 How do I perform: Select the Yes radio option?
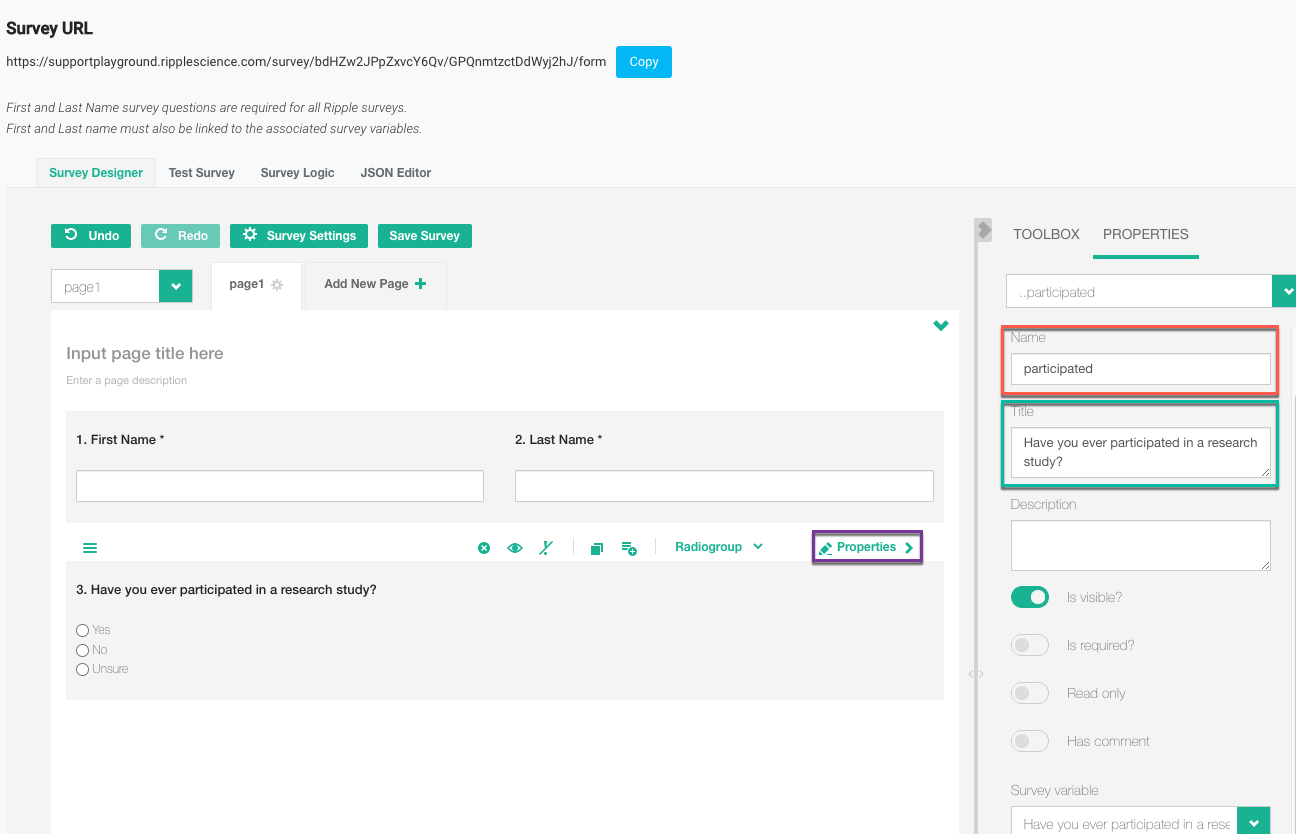pyautogui.click(x=83, y=630)
